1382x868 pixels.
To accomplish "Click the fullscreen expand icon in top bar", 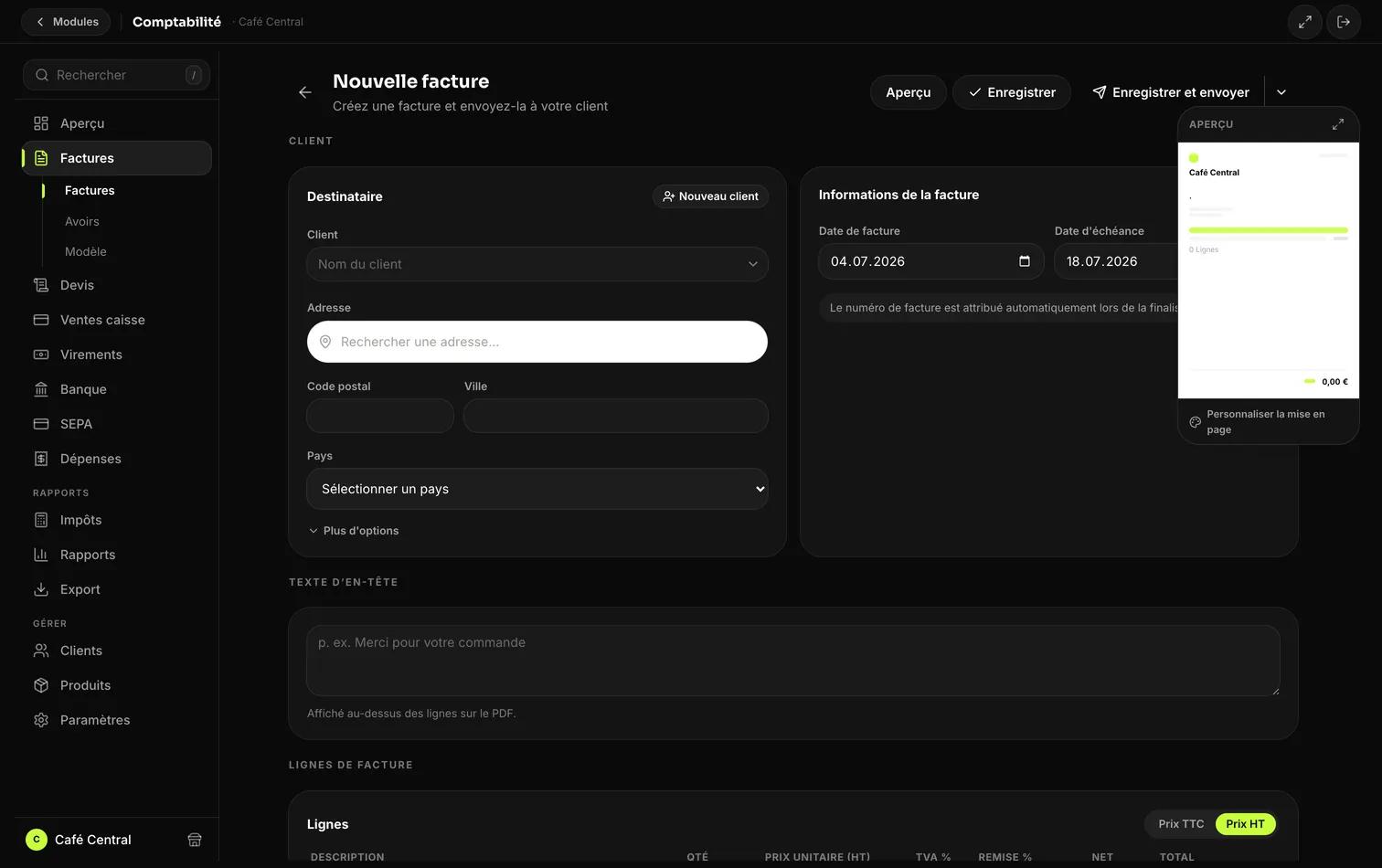I will (1304, 22).
